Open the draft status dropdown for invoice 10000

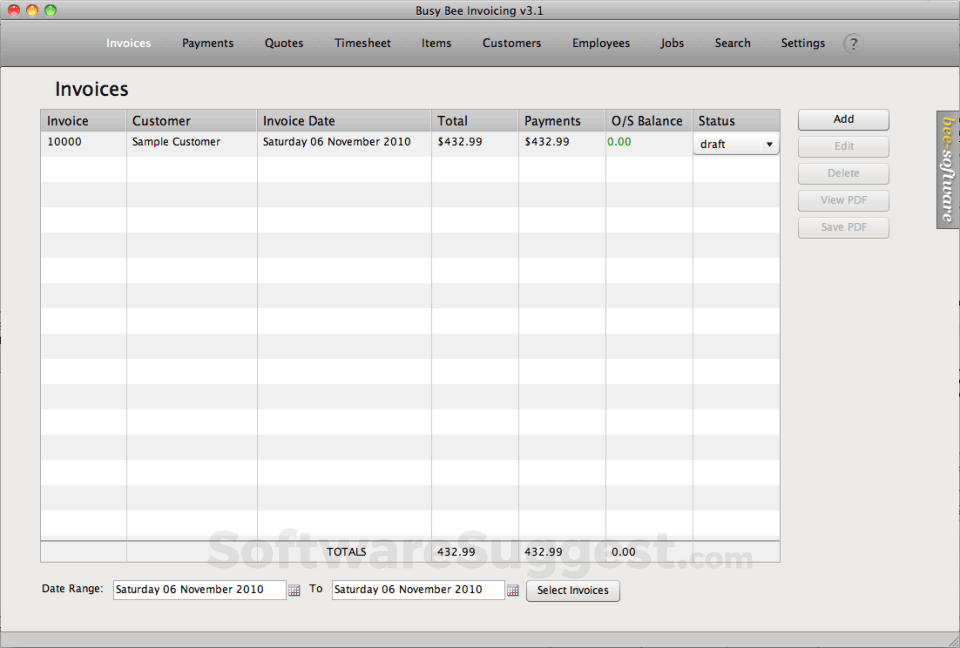pos(735,144)
